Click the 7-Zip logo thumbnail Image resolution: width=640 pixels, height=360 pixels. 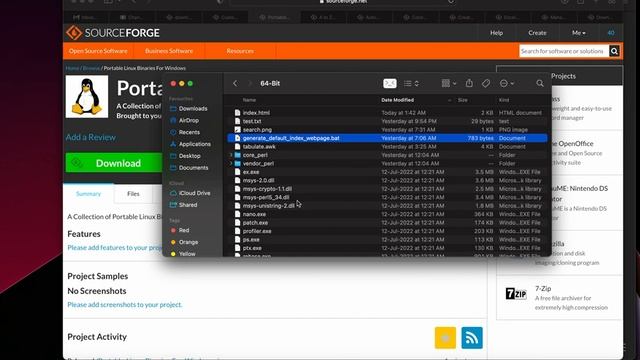click(x=516, y=293)
